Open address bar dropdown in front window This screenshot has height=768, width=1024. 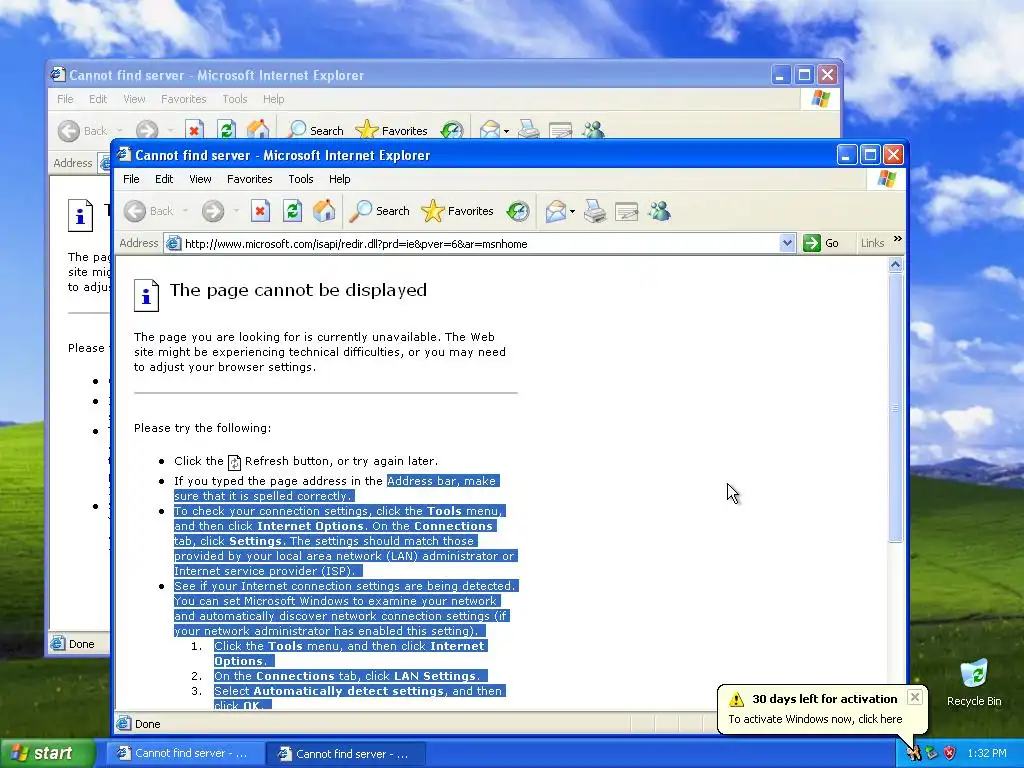[787, 244]
